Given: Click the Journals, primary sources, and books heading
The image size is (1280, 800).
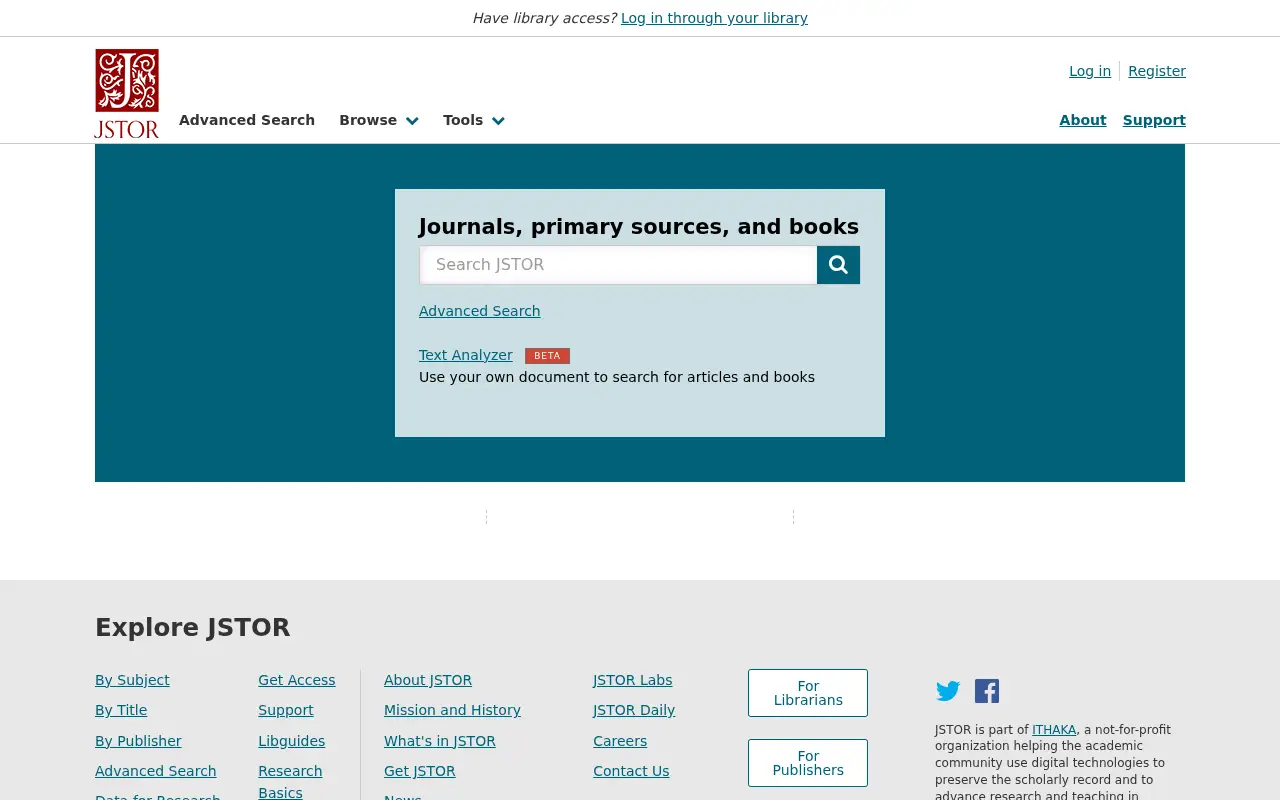Looking at the screenshot, I should [x=639, y=227].
